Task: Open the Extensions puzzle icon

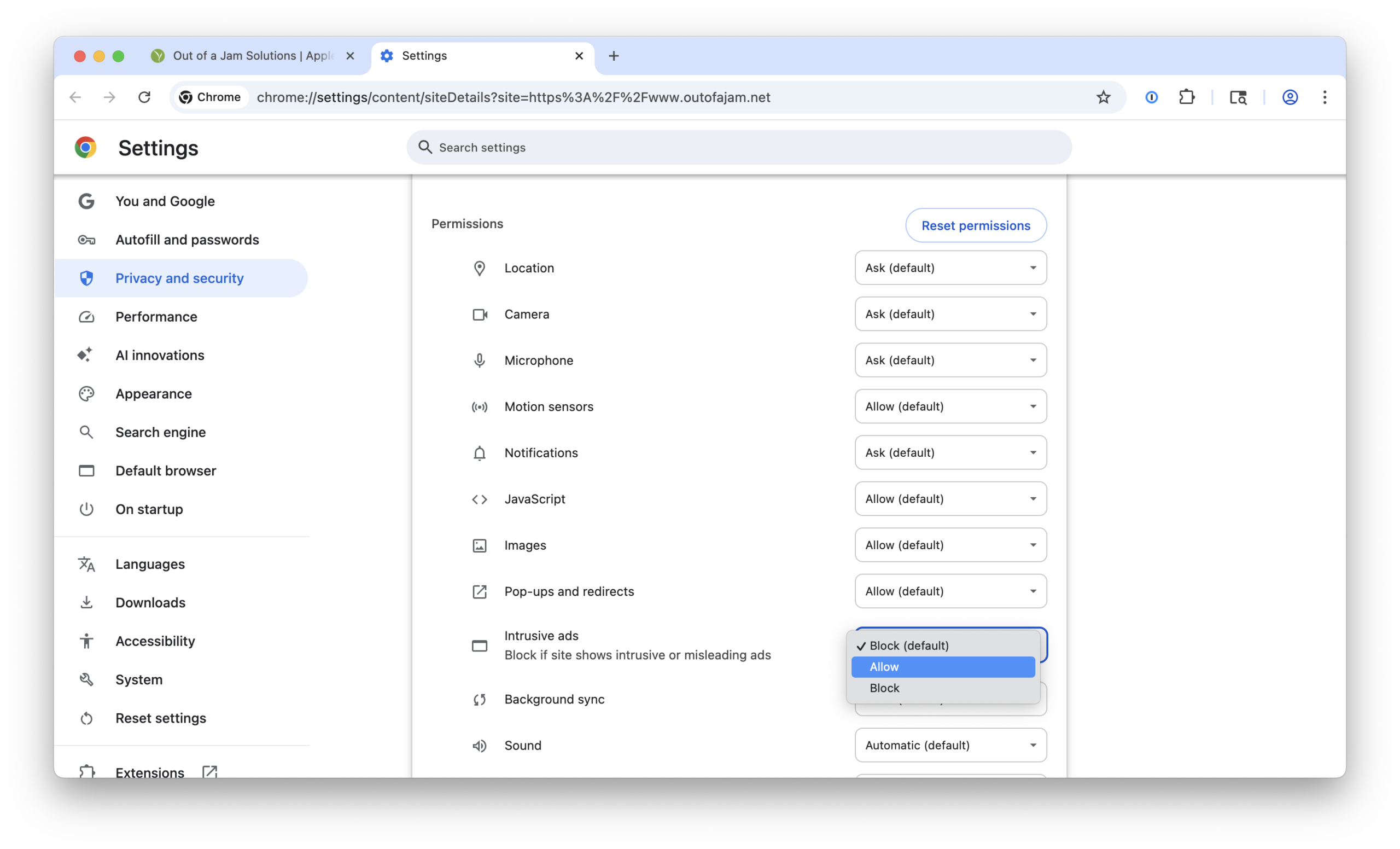Action: point(1186,97)
